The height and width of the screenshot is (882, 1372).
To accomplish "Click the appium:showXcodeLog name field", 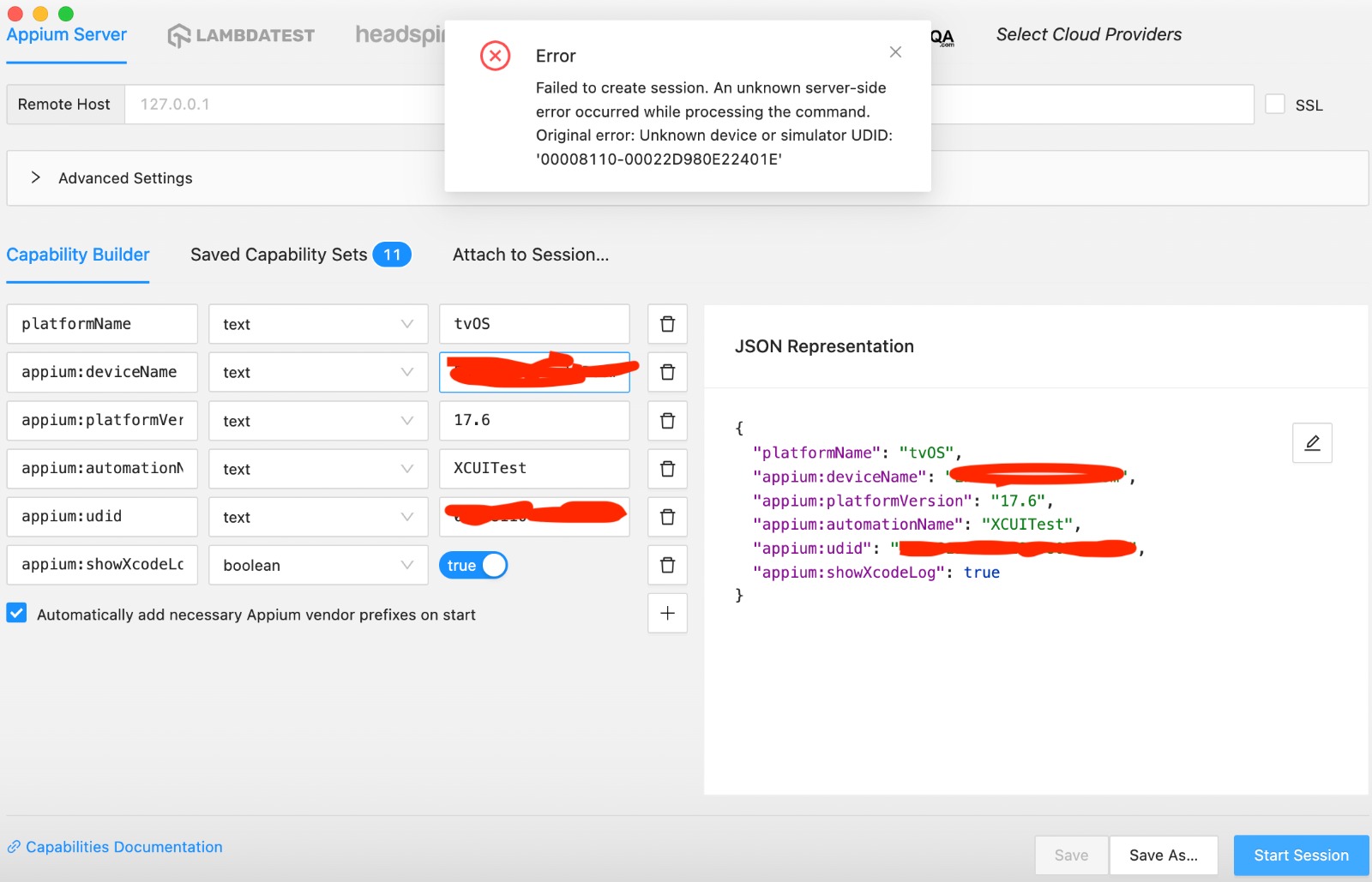I will tap(102, 565).
